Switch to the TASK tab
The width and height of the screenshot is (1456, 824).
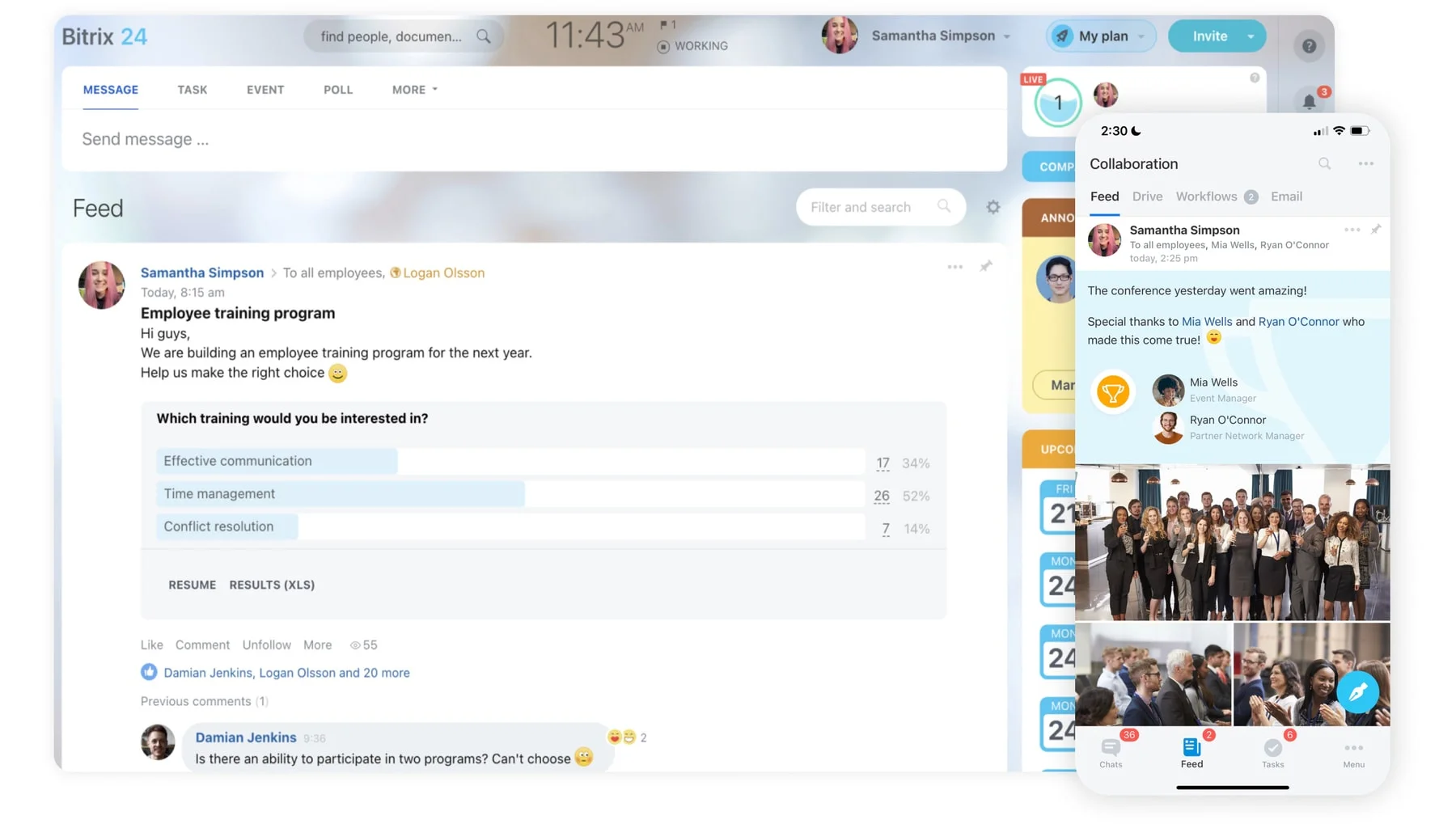tap(193, 90)
